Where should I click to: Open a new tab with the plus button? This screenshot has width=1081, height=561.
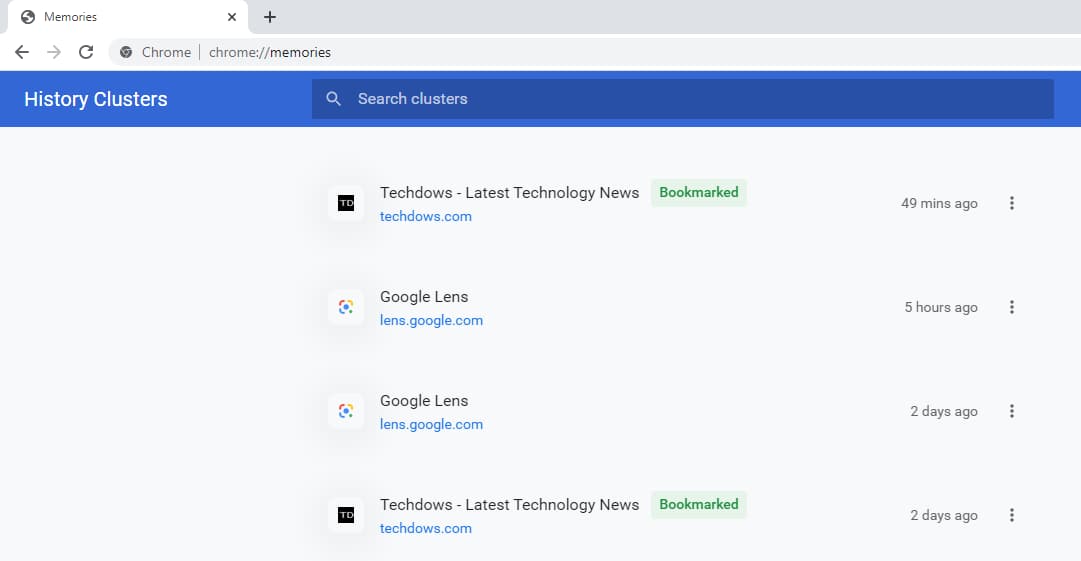pyautogui.click(x=270, y=17)
